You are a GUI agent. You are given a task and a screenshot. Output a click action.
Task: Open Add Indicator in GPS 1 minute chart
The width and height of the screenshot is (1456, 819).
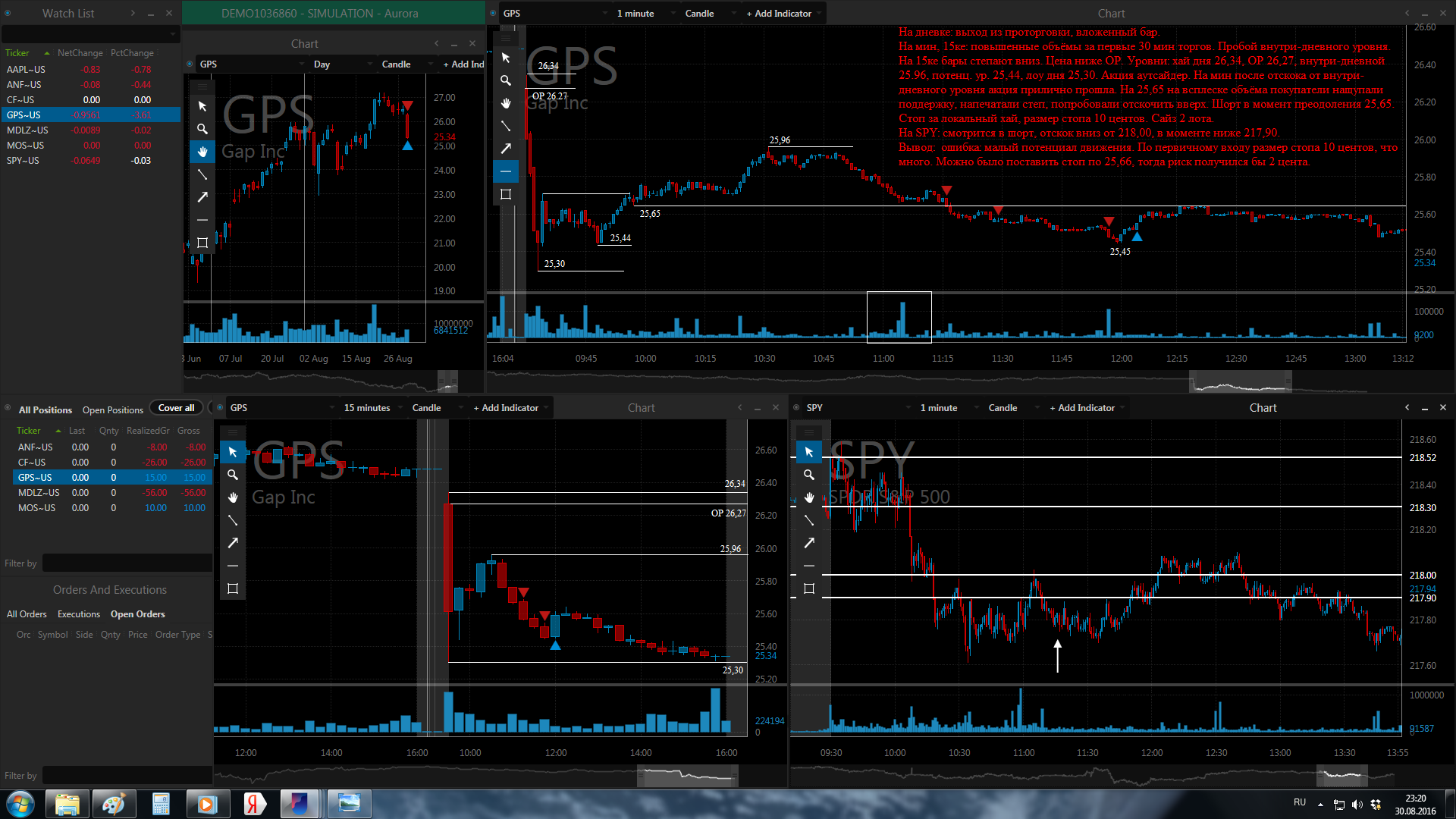[x=783, y=14]
